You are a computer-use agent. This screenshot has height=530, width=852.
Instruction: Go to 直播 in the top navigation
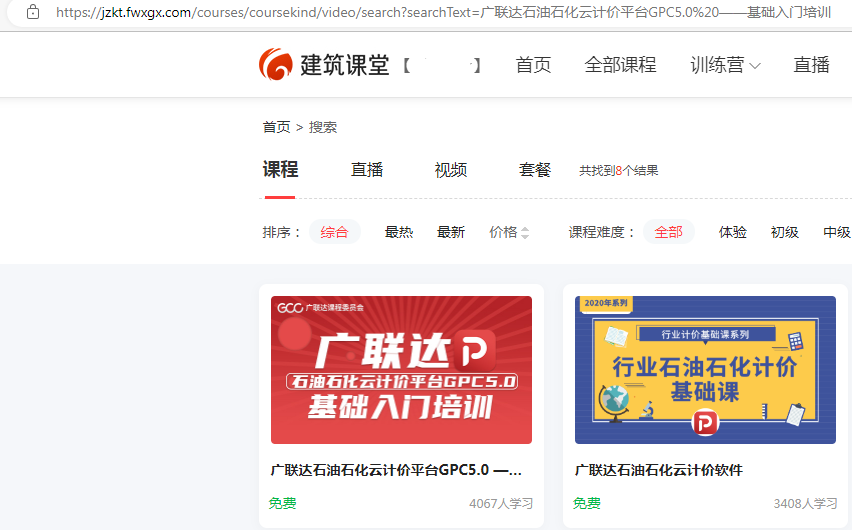[x=811, y=65]
